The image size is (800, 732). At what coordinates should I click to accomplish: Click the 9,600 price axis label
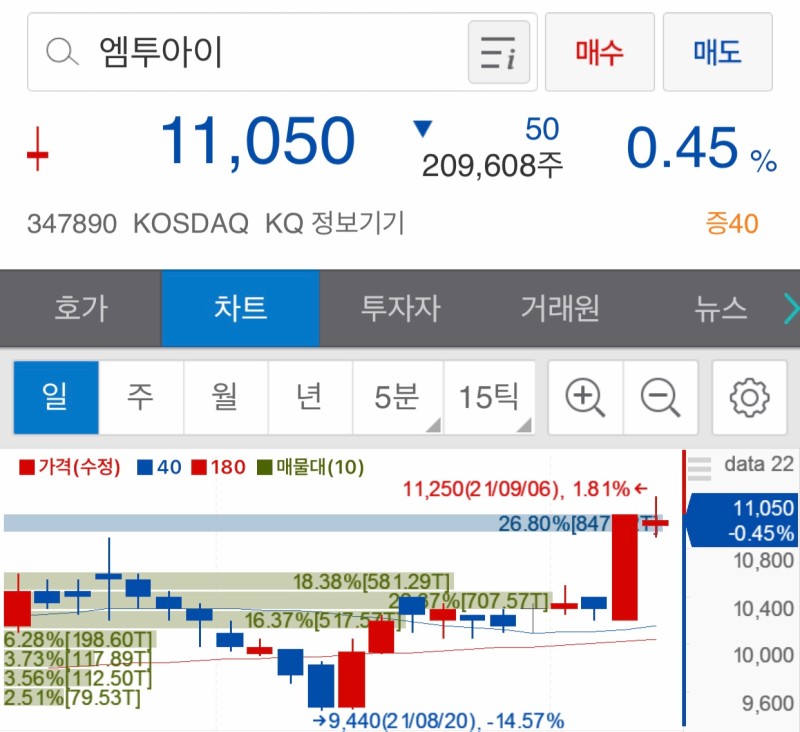(x=768, y=703)
